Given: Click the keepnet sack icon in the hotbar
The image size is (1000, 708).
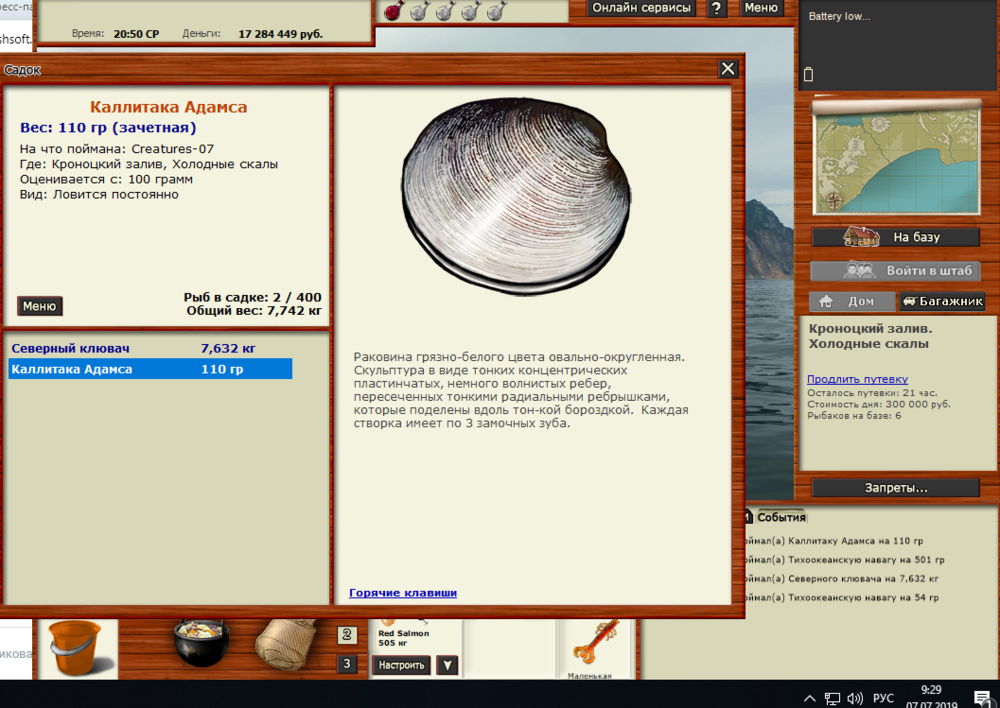Looking at the screenshot, I should point(286,645).
